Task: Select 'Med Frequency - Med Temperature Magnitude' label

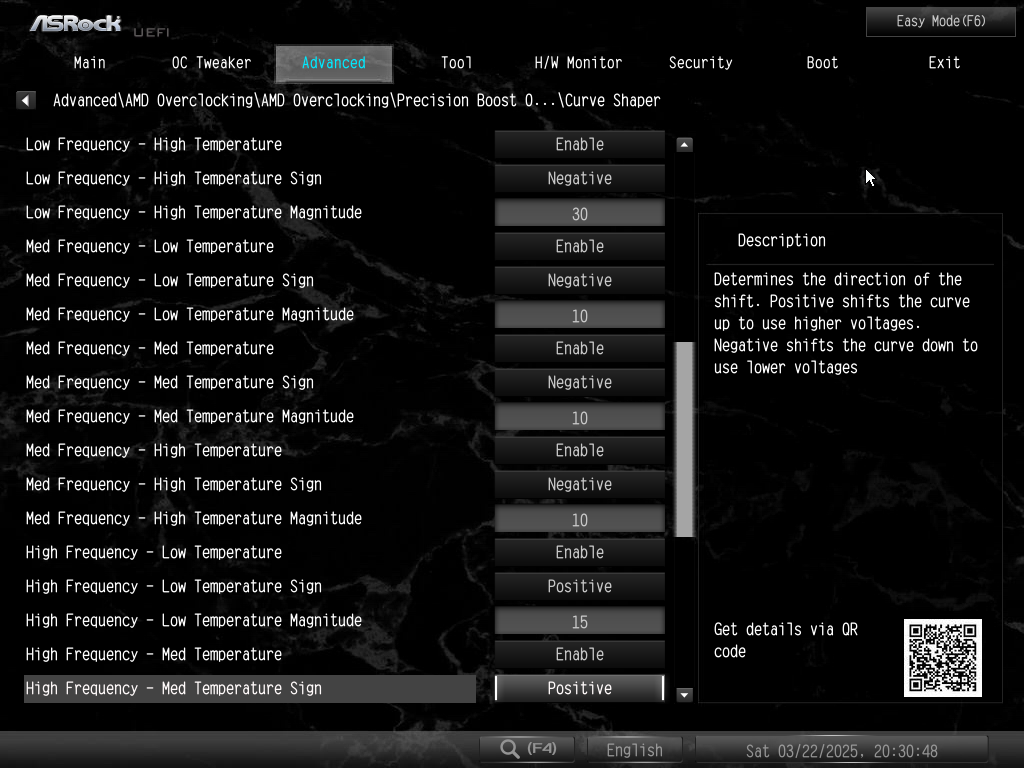Action: coord(189,416)
